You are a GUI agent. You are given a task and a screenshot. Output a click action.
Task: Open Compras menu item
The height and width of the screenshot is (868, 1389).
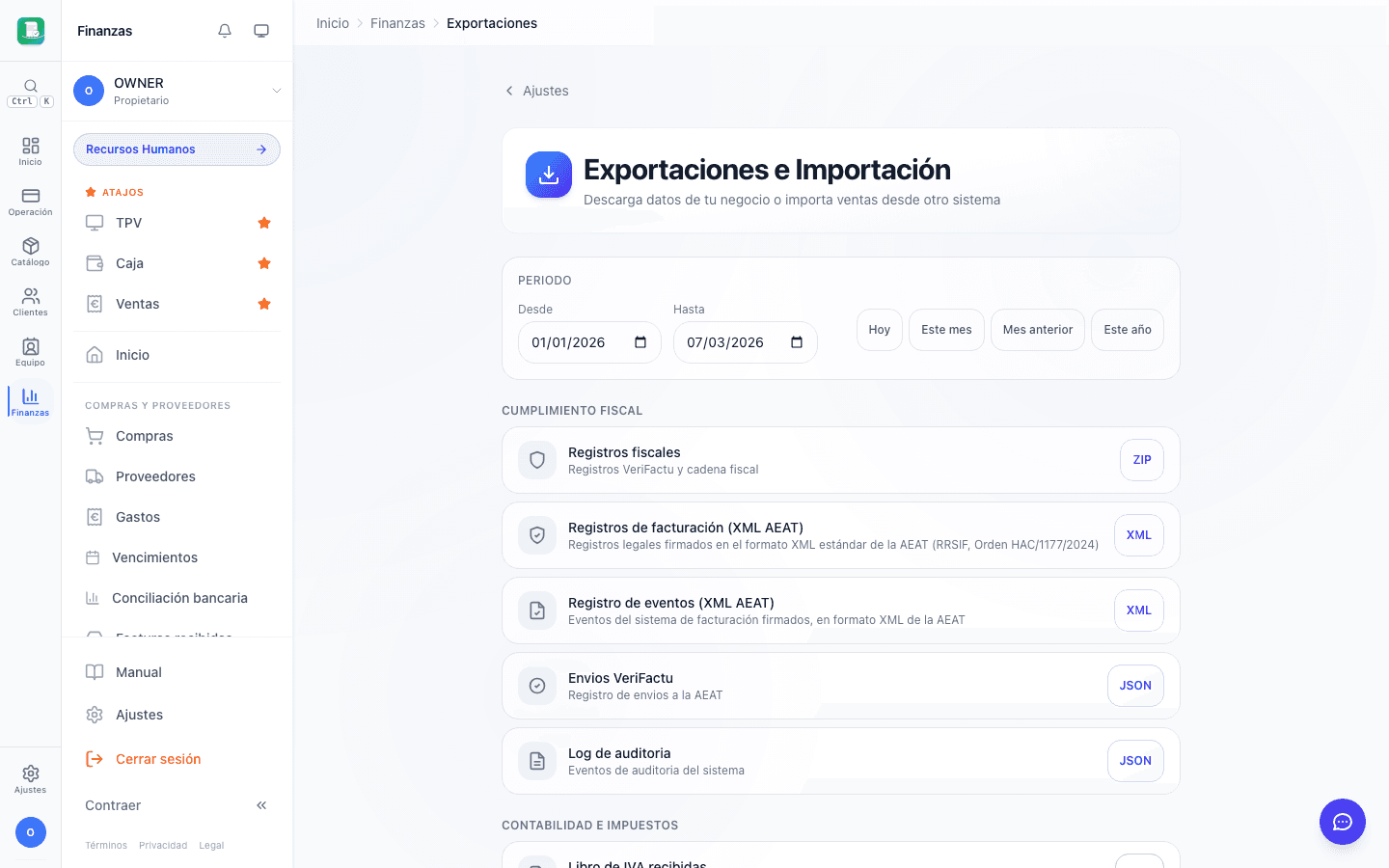point(177,436)
